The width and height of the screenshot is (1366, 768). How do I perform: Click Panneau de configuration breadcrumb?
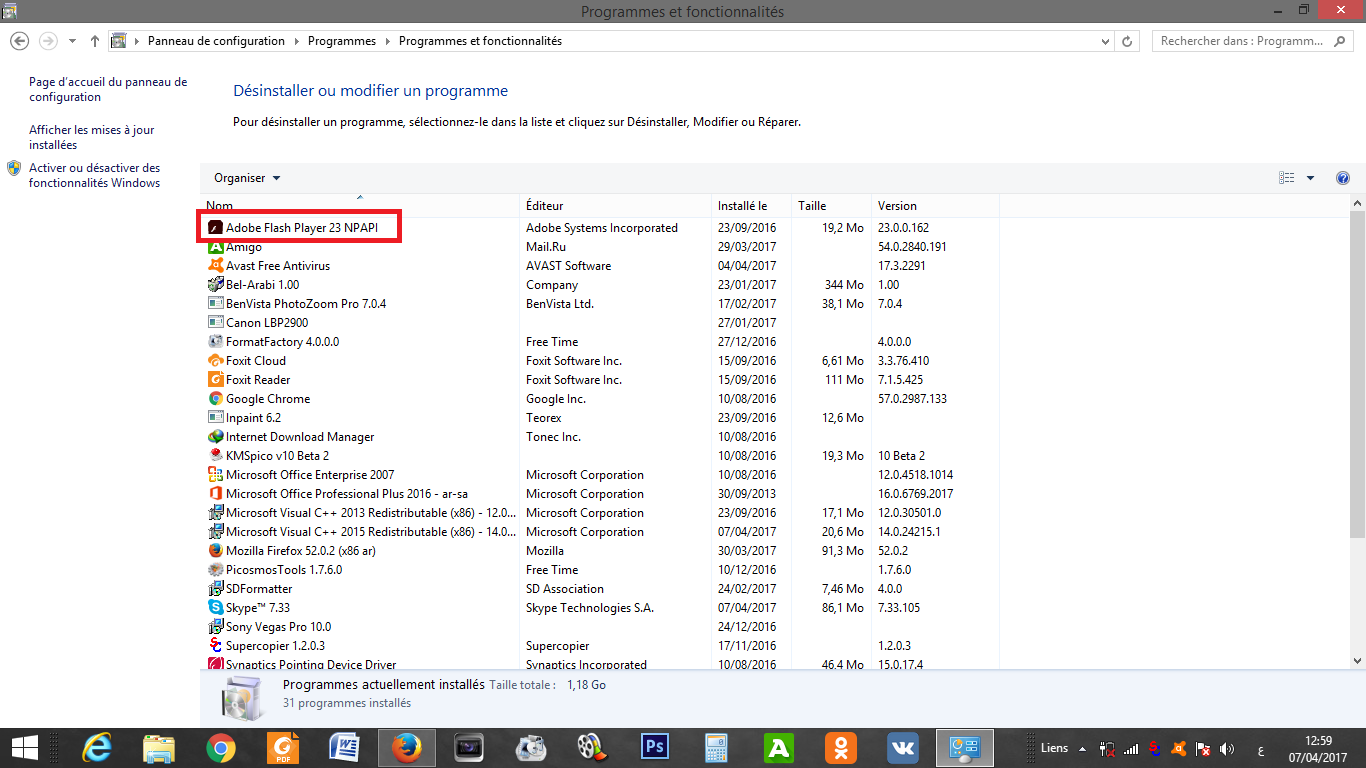coord(216,41)
